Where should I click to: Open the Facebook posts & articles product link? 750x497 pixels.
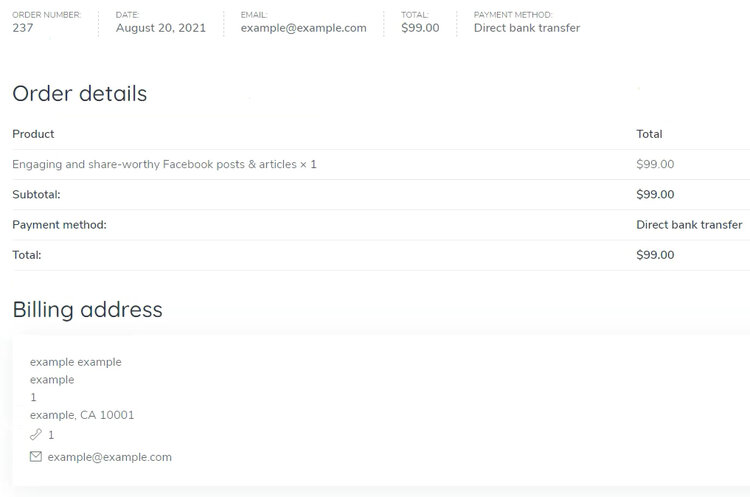pyautogui.click(x=154, y=164)
